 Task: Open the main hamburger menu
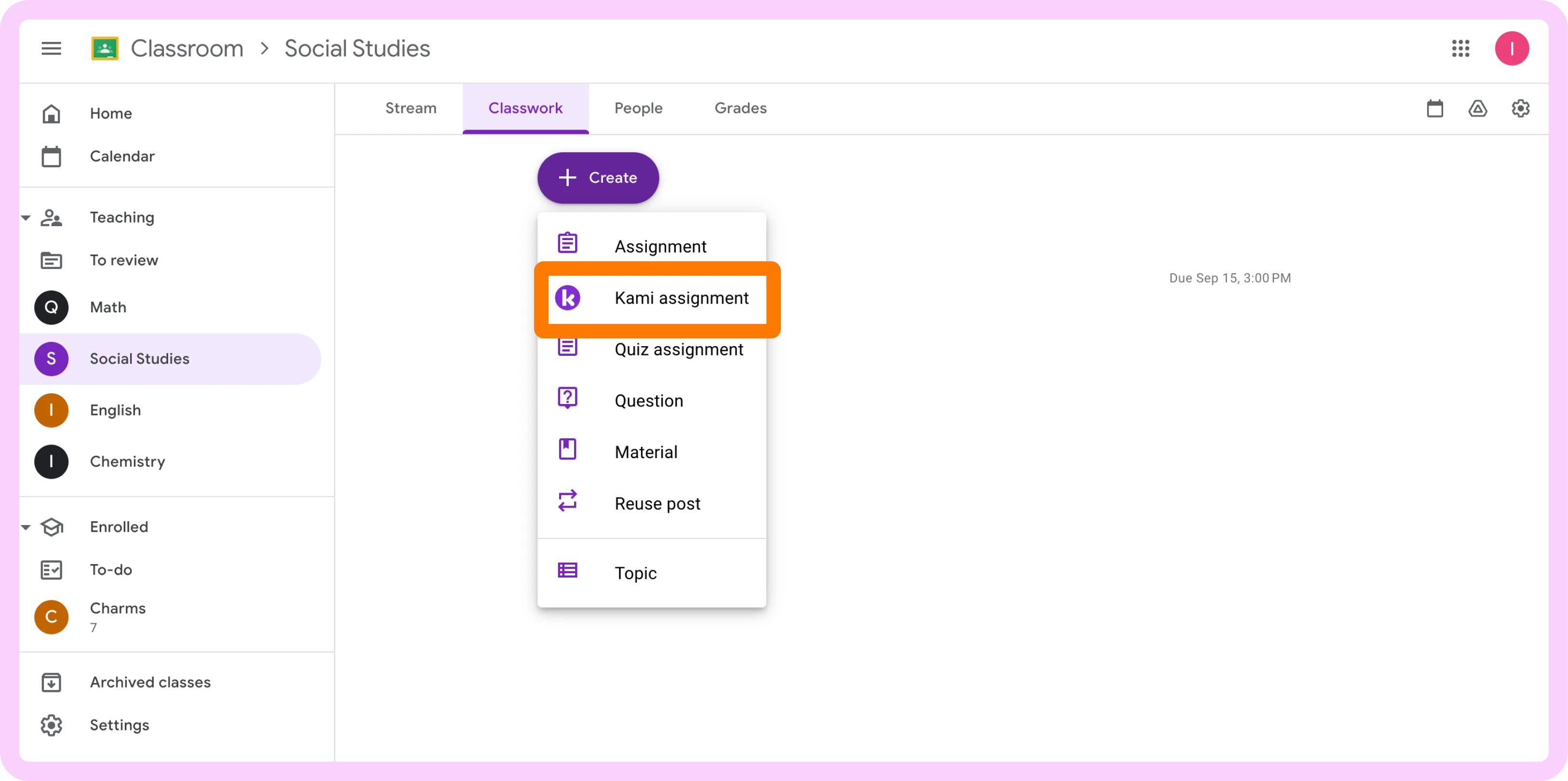51,48
